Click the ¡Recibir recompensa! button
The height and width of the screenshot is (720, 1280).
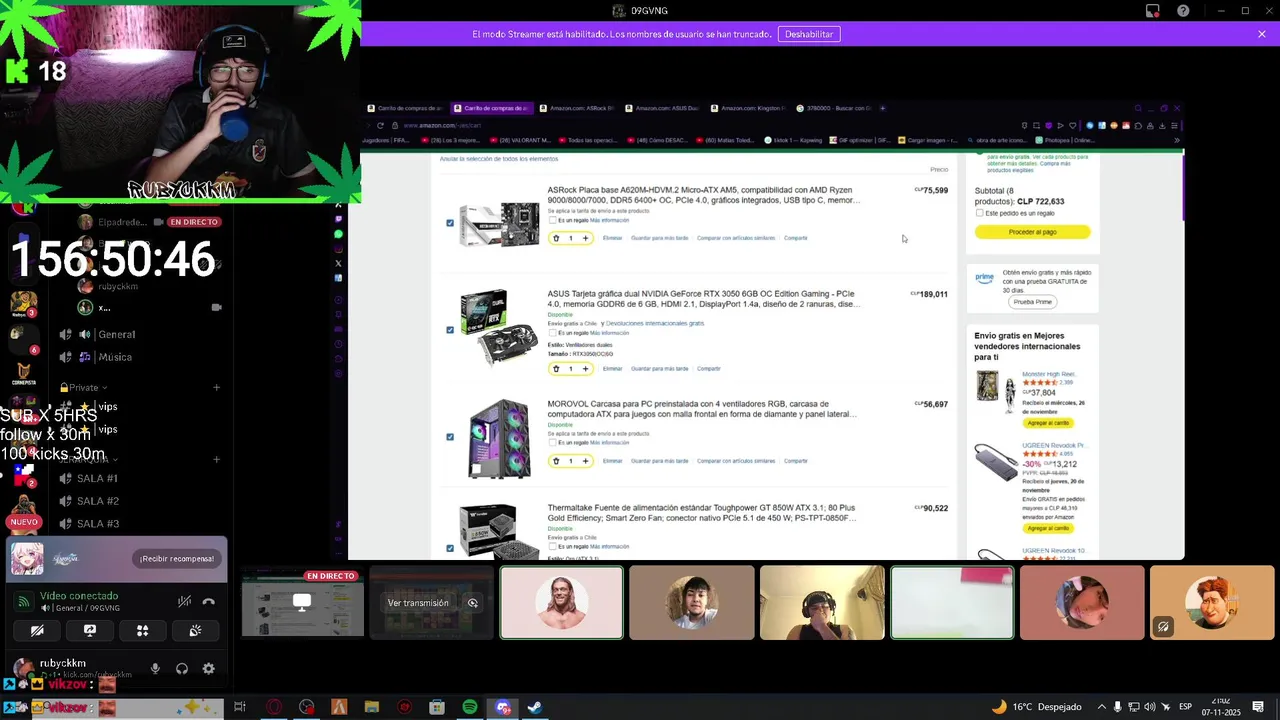tap(177, 559)
